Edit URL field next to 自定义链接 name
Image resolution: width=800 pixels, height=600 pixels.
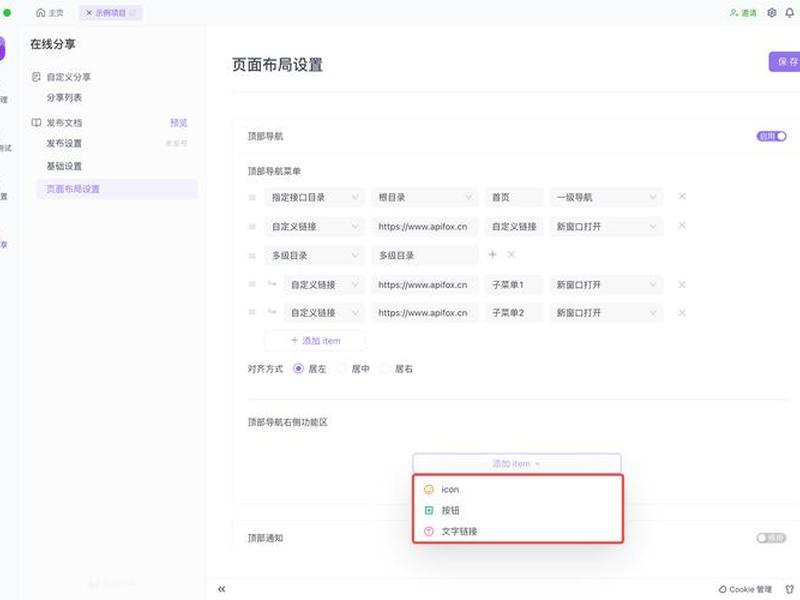[x=424, y=227]
